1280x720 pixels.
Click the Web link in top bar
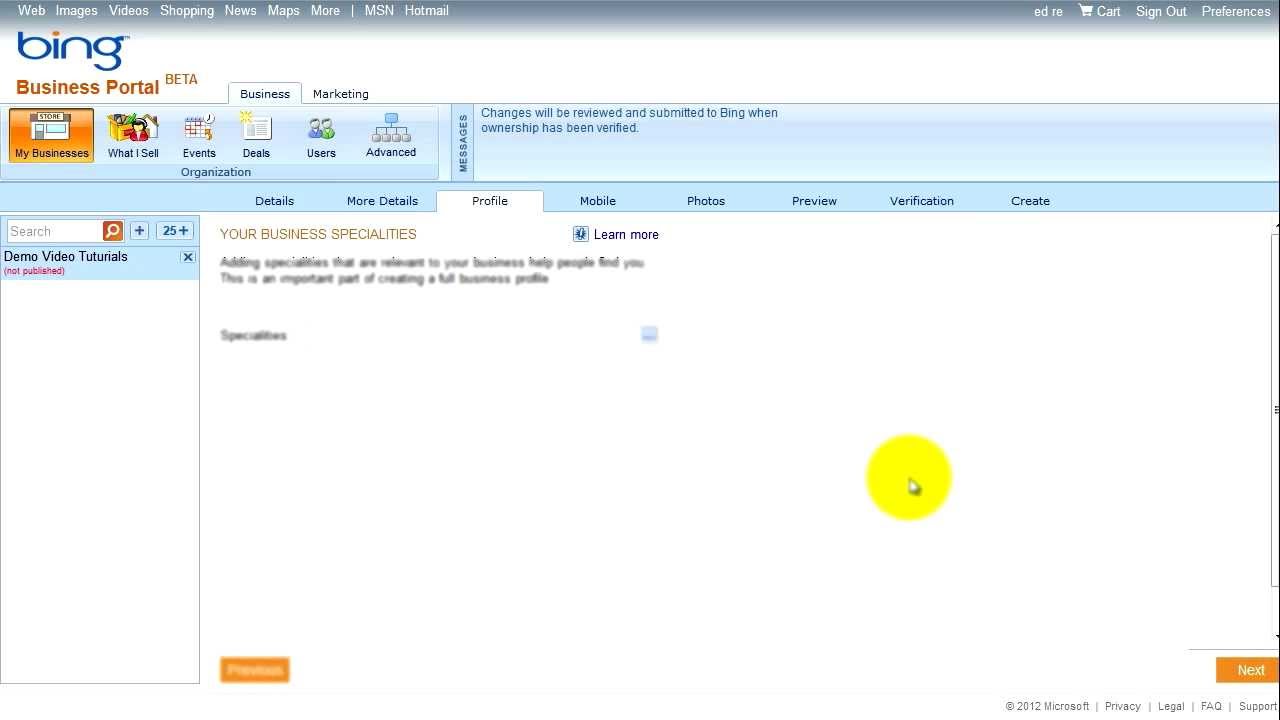pyautogui.click(x=31, y=11)
